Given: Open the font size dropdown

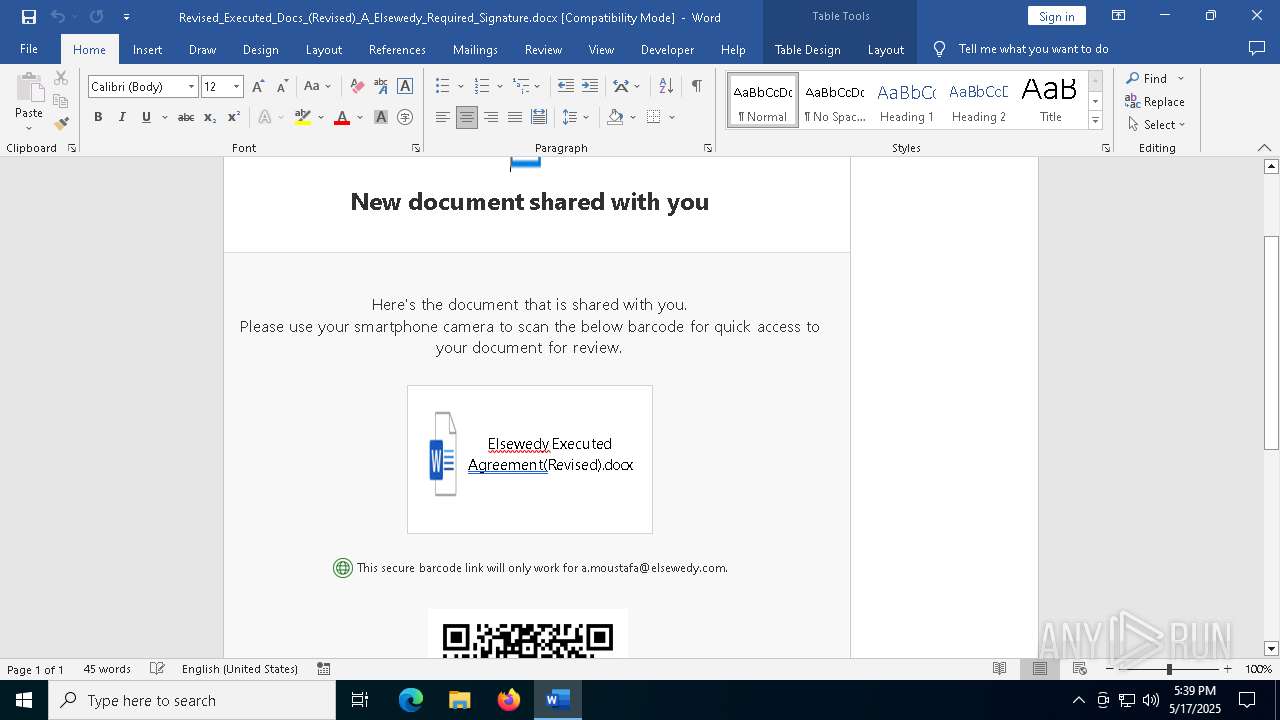Looking at the screenshot, I should [237, 87].
